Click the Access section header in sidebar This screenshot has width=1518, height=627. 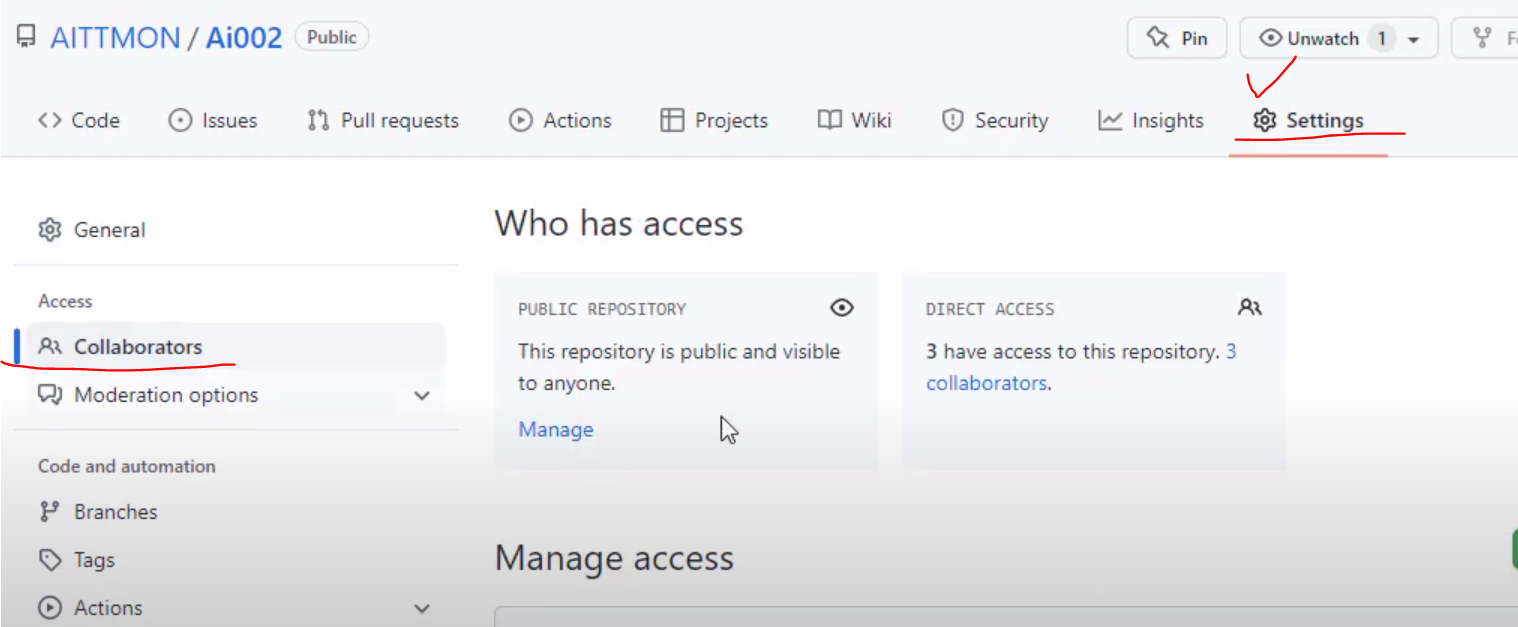point(65,301)
